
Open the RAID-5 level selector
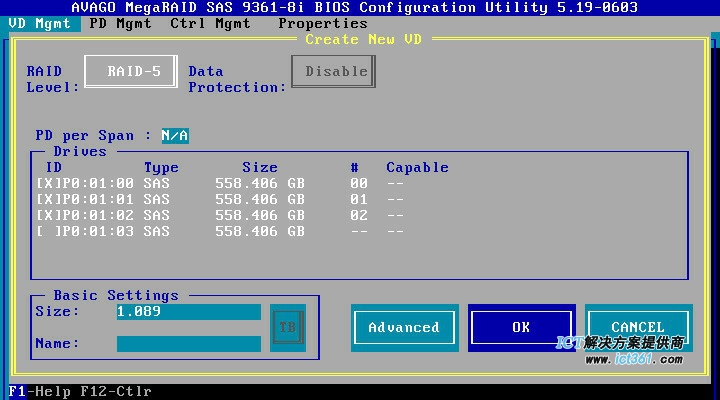[x=131, y=71]
